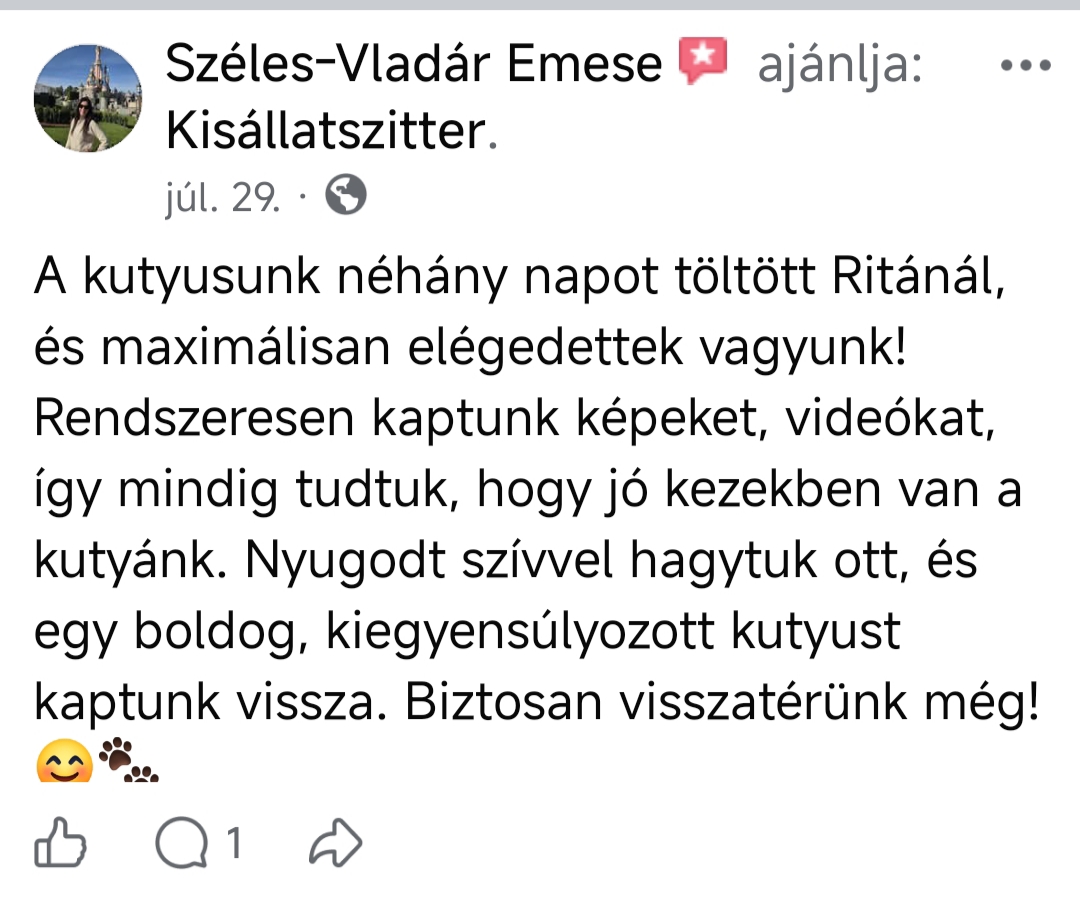The image size is (1080, 898).
Task: Click the comment count number 1
Action: coord(234,845)
